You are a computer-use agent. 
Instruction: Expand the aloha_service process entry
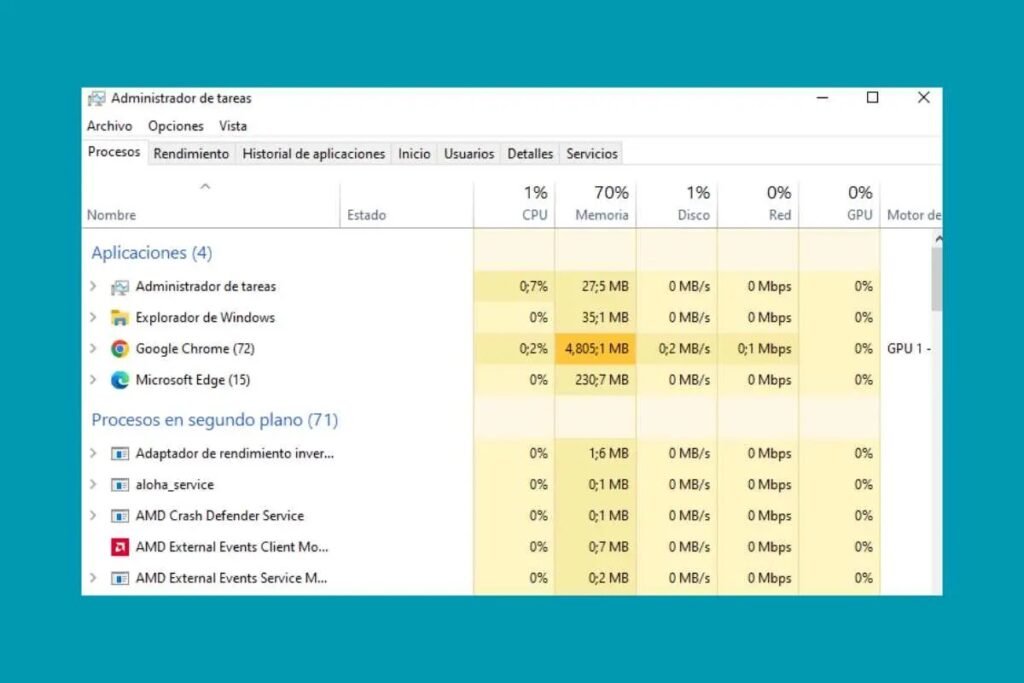pyautogui.click(x=93, y=485)
